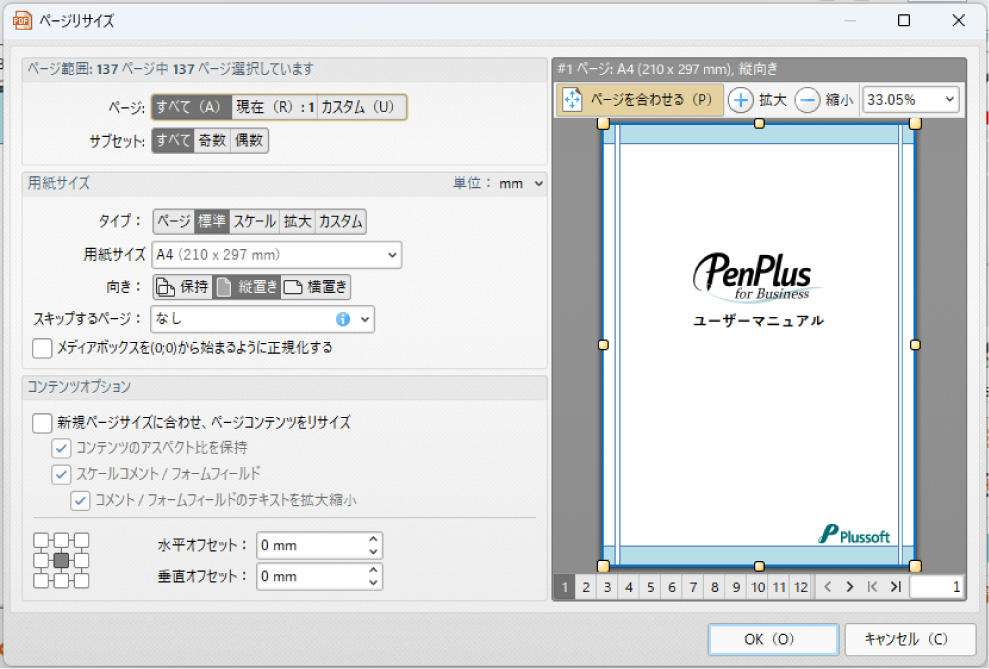This screenshot has height=669, width=989.
Task: Zoom out with the minus circle icon
Action: [x=807, y=100]
